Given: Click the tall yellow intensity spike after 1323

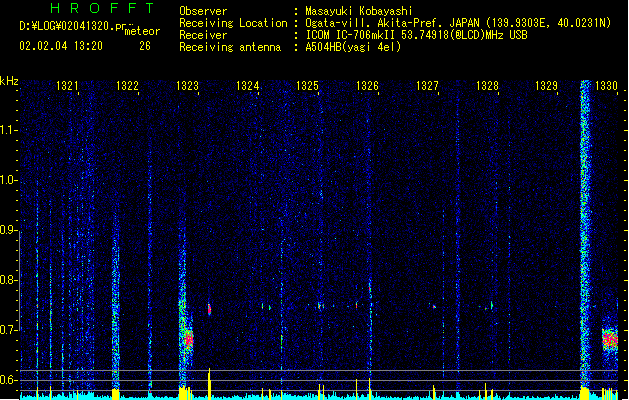Looking at the screenshot, I should [x=209, y=383].
